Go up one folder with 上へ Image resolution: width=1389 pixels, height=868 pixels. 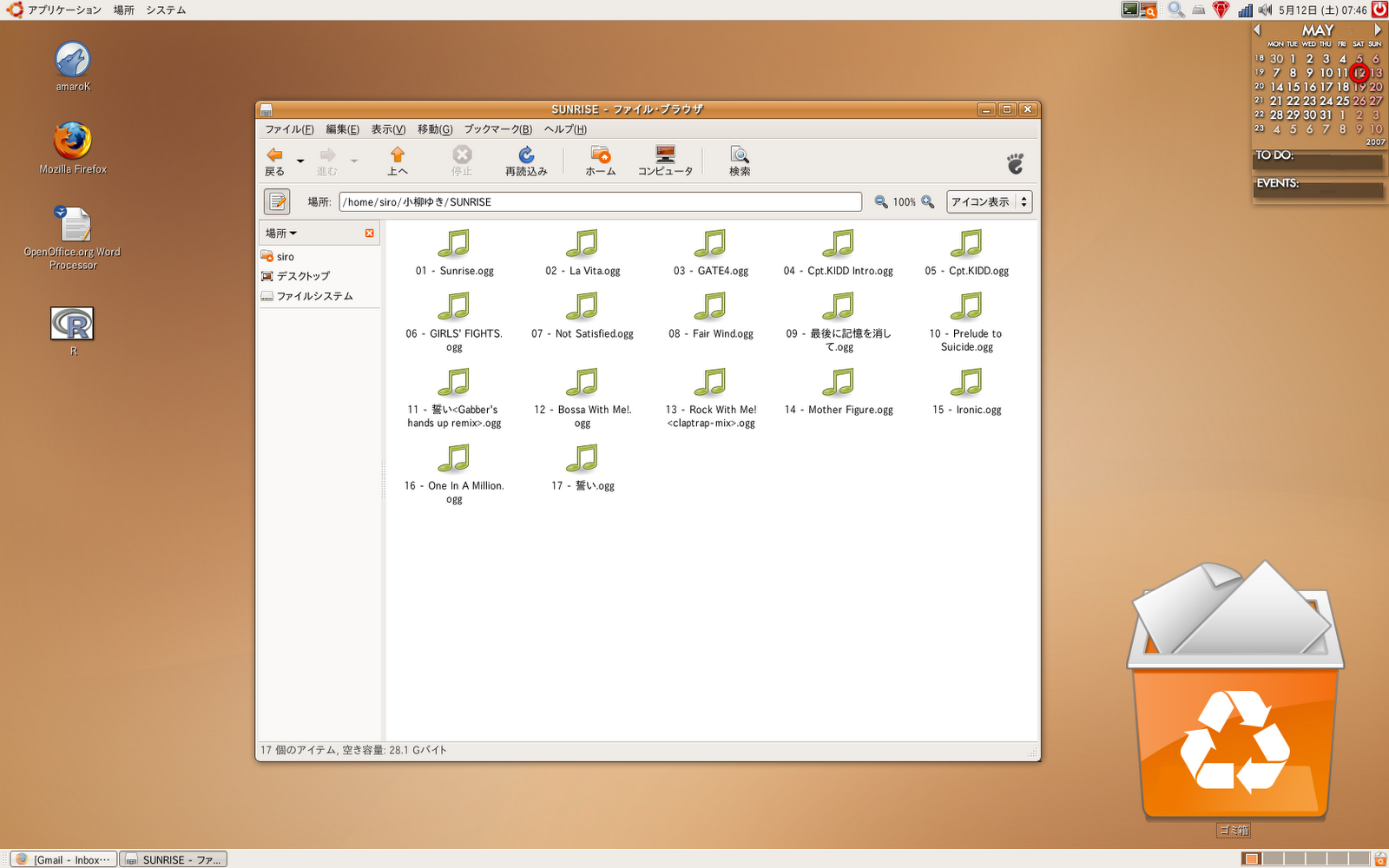click(398, 161)
